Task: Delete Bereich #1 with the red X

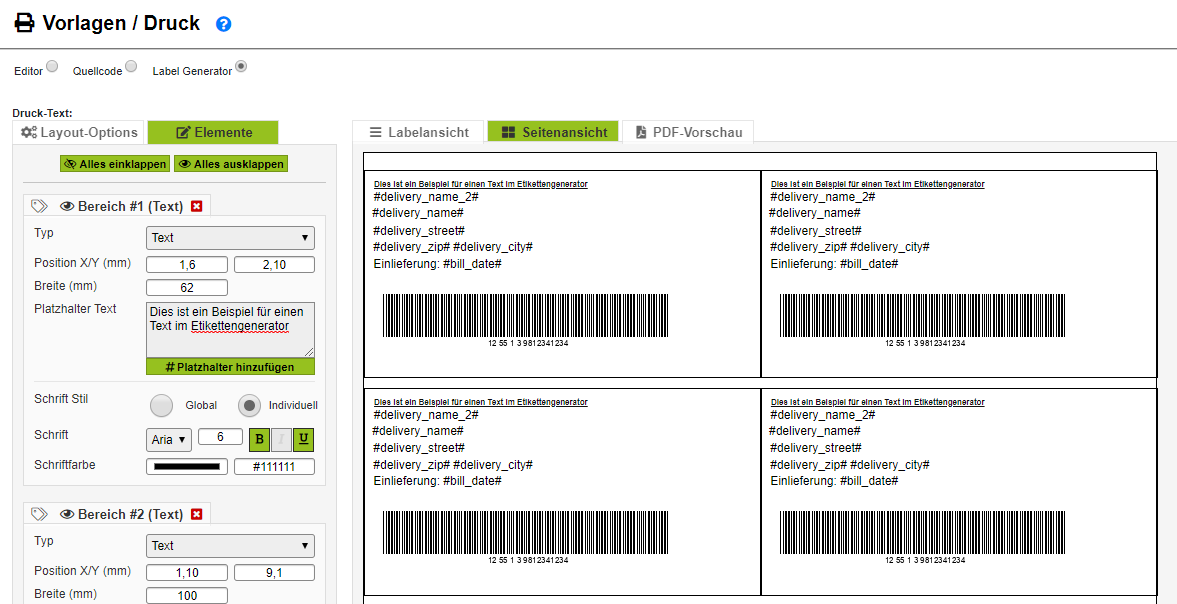Action: tap(197, 206)
